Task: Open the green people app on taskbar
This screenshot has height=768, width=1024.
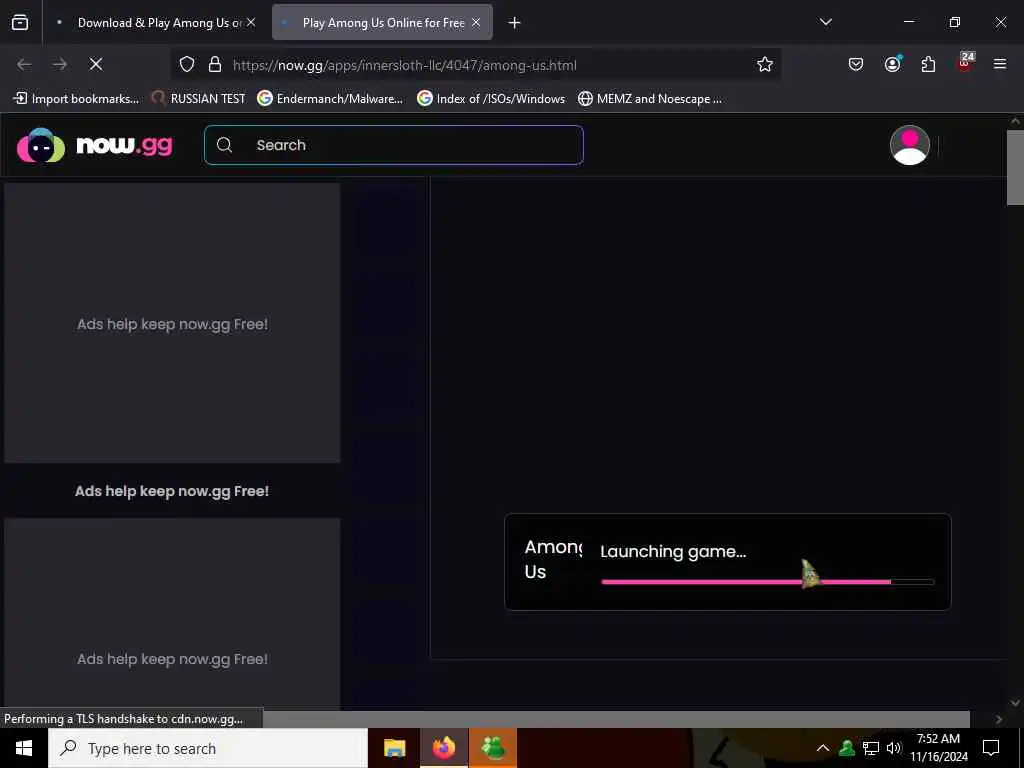Action: click(493, 748)
